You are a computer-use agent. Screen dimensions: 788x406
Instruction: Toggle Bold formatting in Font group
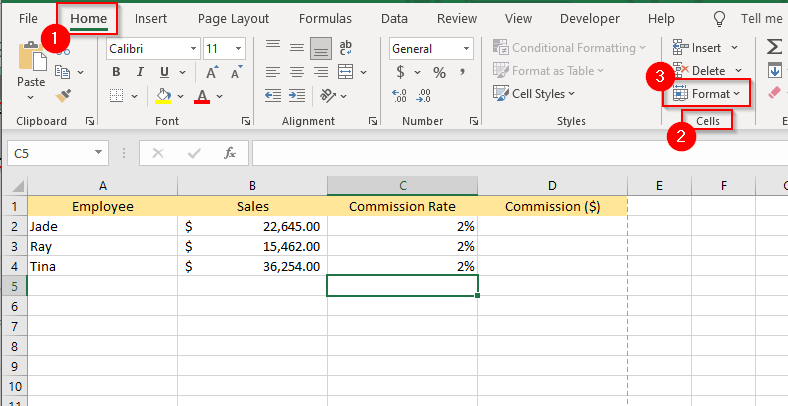pos(116,72)
